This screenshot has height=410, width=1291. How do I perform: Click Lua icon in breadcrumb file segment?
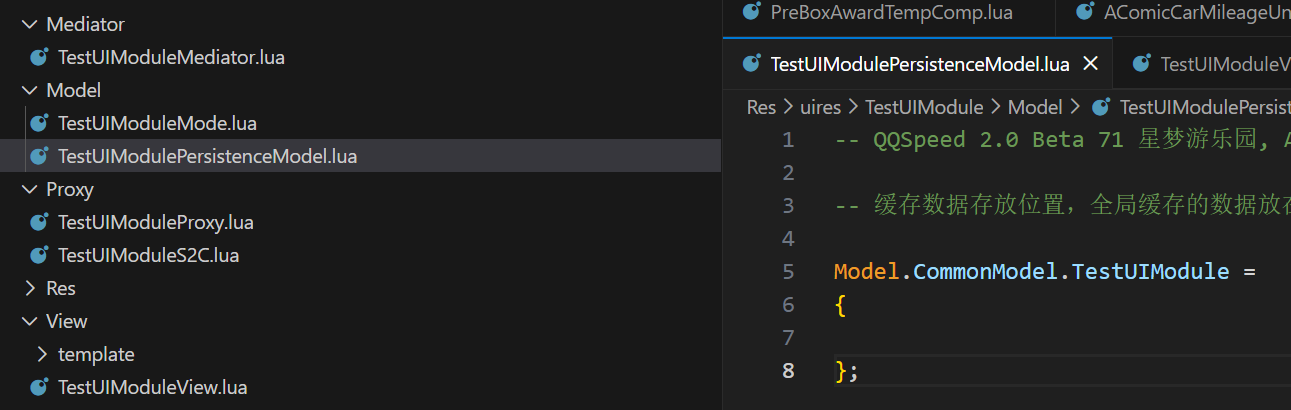[1101, 107]
